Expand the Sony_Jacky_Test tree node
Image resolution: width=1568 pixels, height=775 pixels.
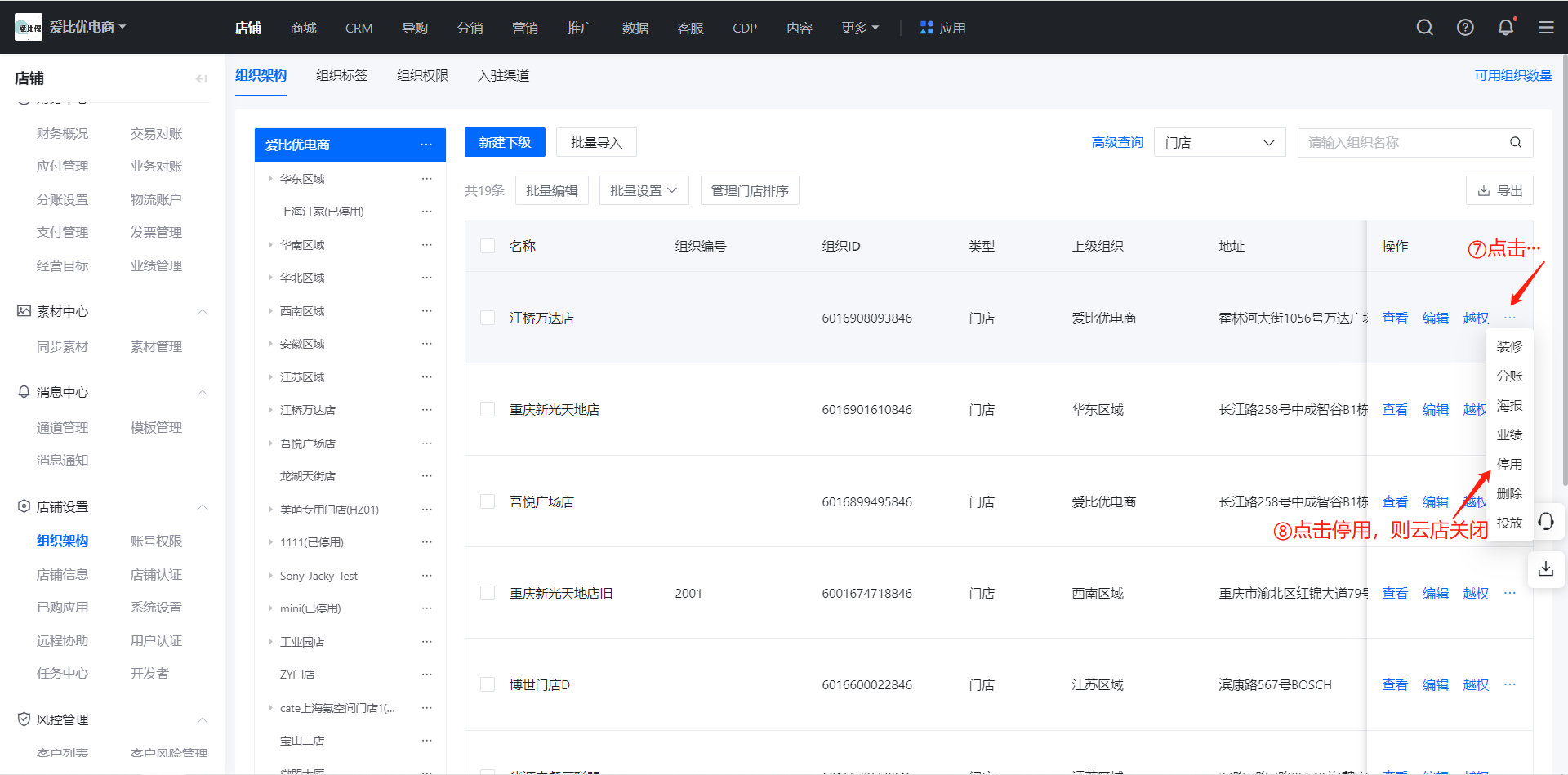270,575
